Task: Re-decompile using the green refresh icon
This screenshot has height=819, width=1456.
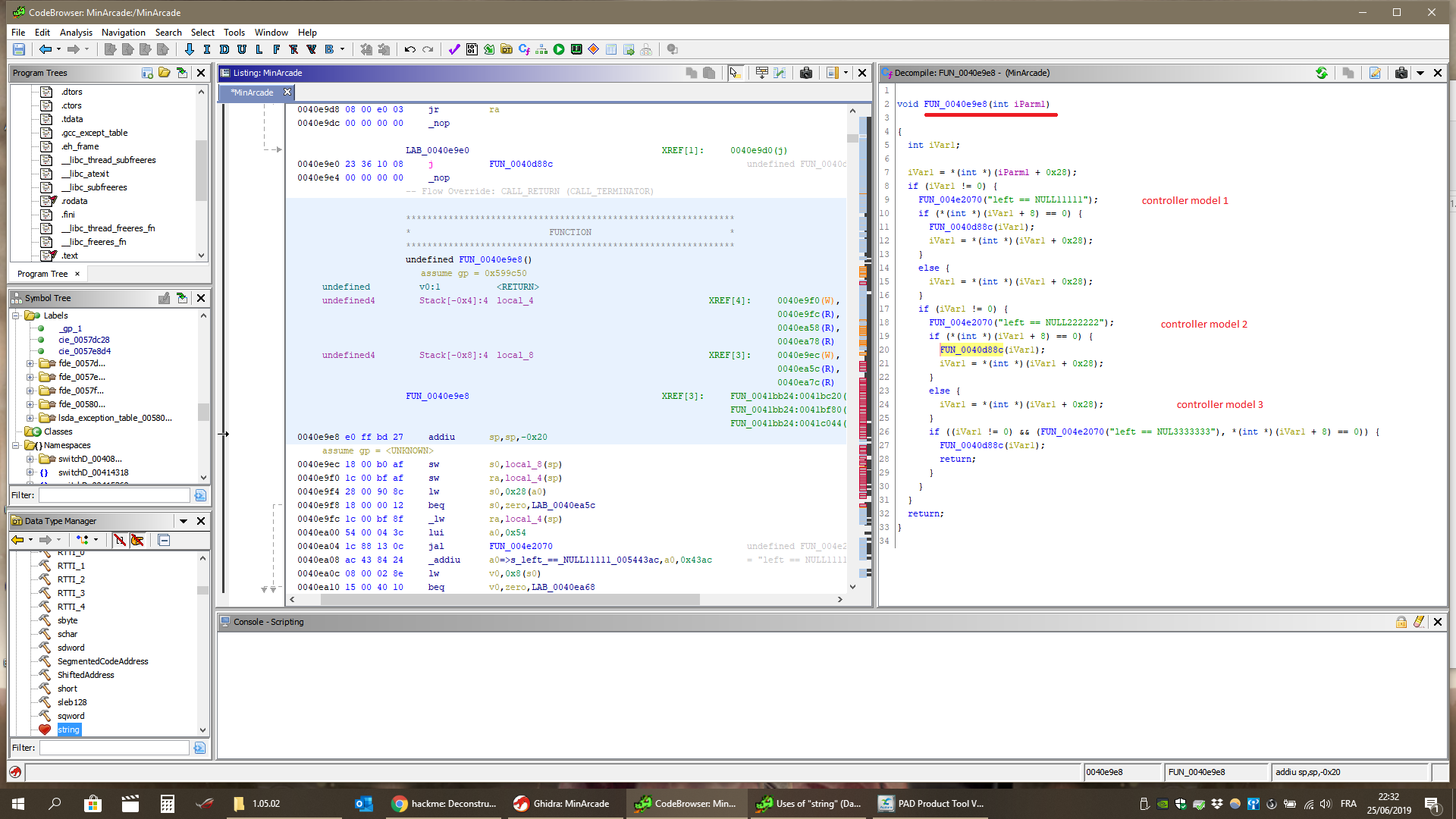Action: pyautogui.click(x=1322, y=73)
